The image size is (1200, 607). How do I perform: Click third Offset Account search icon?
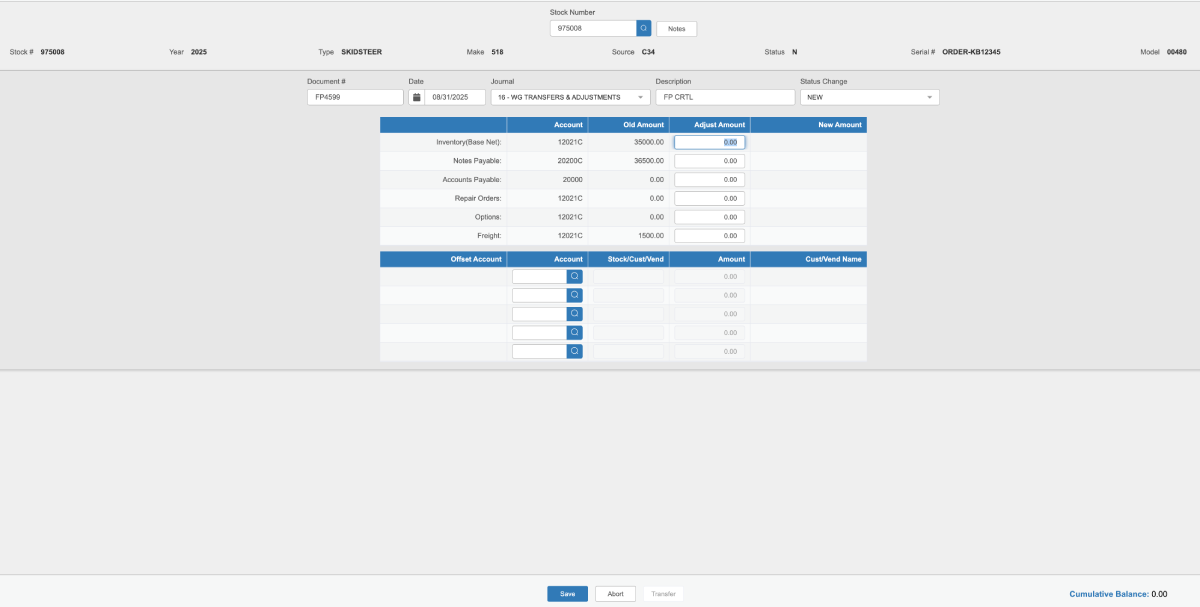point(575,314)
